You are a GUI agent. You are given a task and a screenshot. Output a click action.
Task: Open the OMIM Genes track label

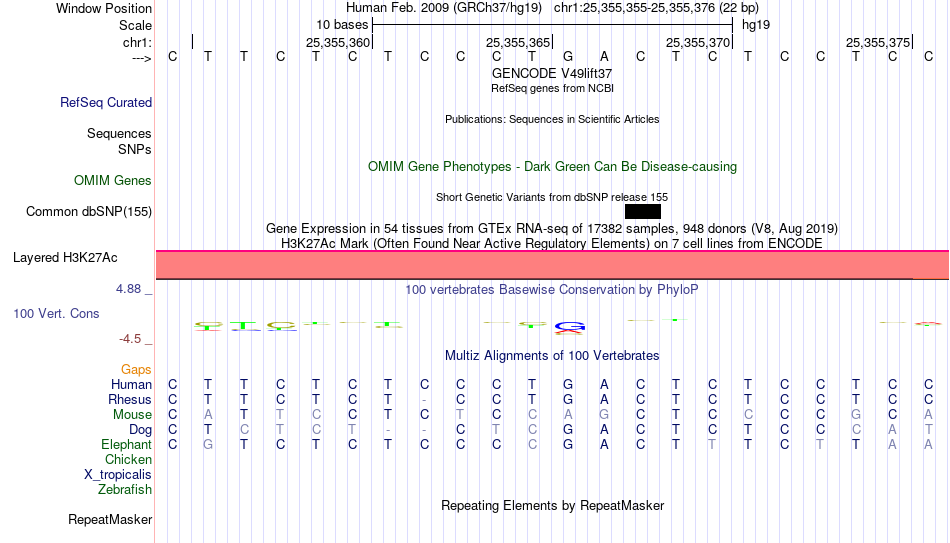[x=113, y=181]
